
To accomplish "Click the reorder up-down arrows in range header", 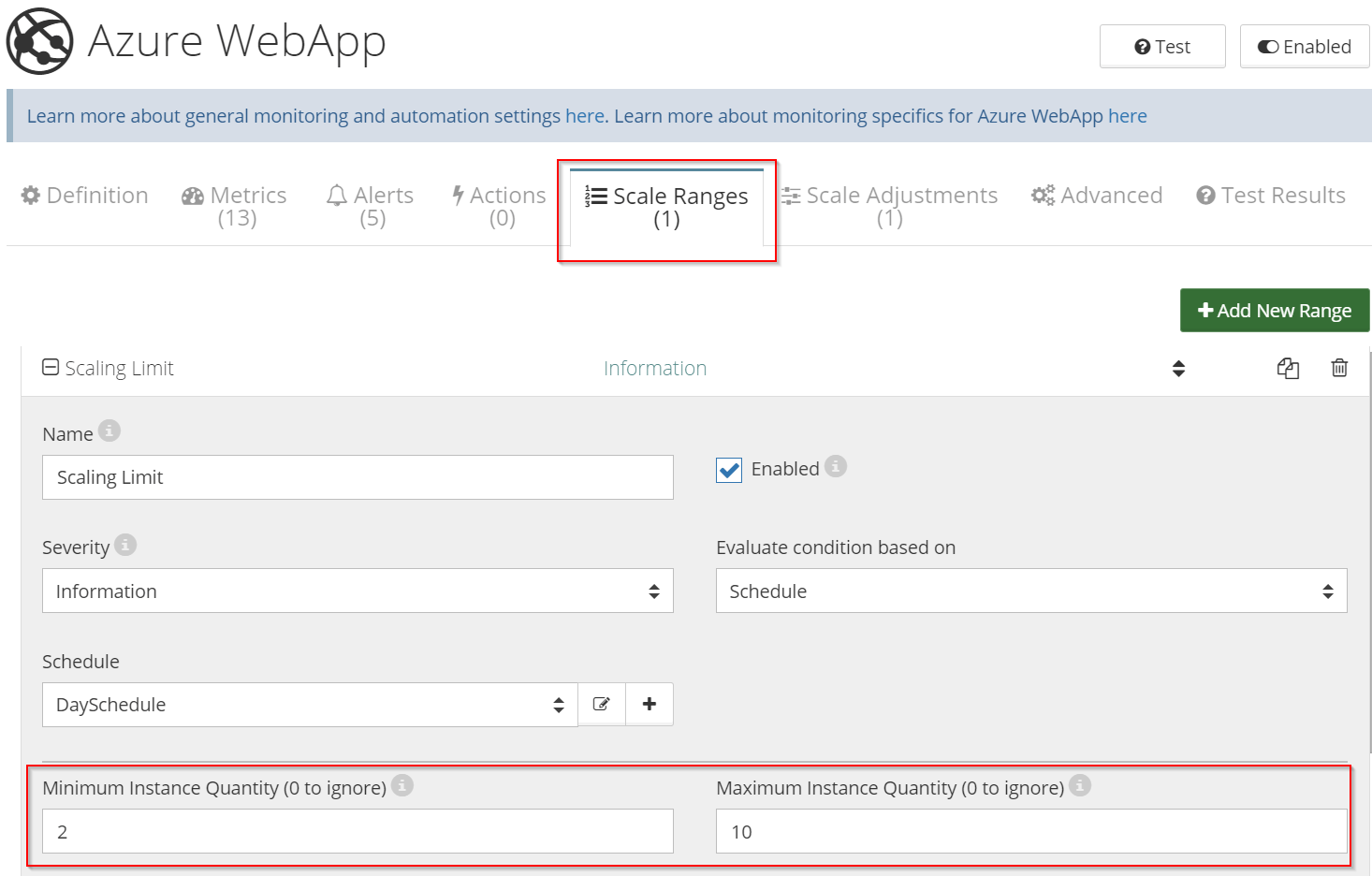I will (1178, 369).
